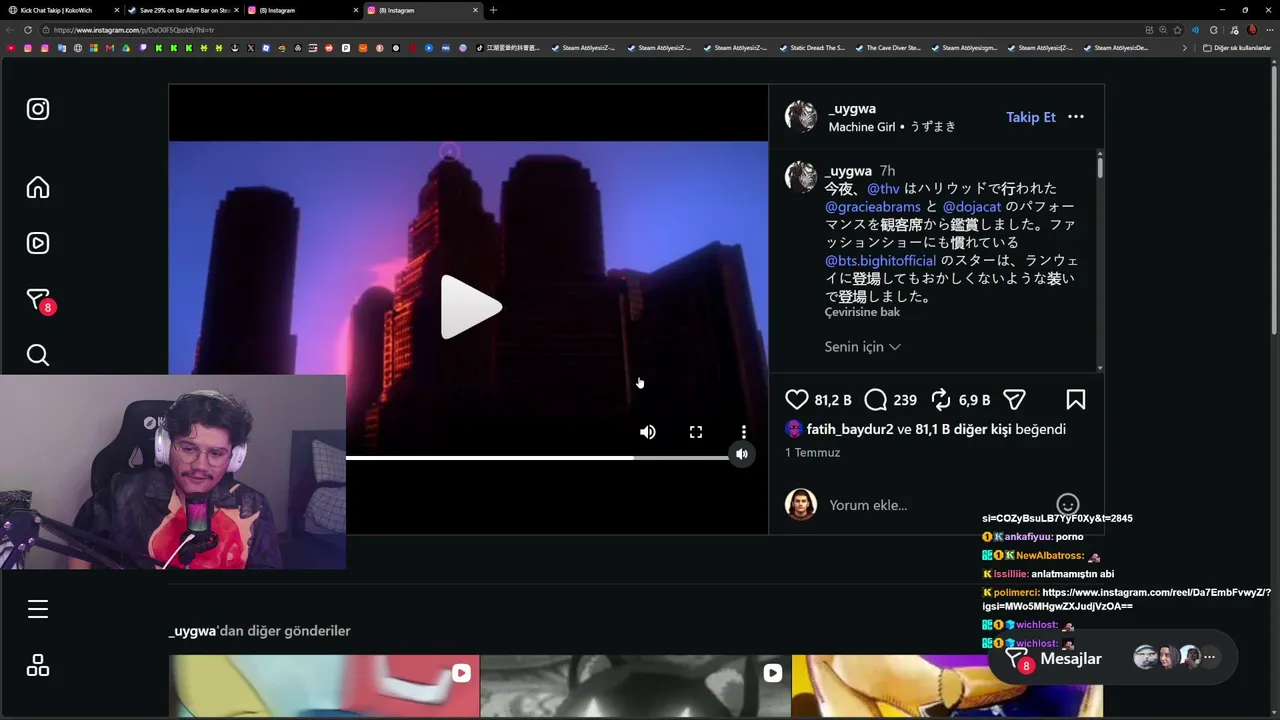Reload the page with the refresh button

(x=28, y=30)
